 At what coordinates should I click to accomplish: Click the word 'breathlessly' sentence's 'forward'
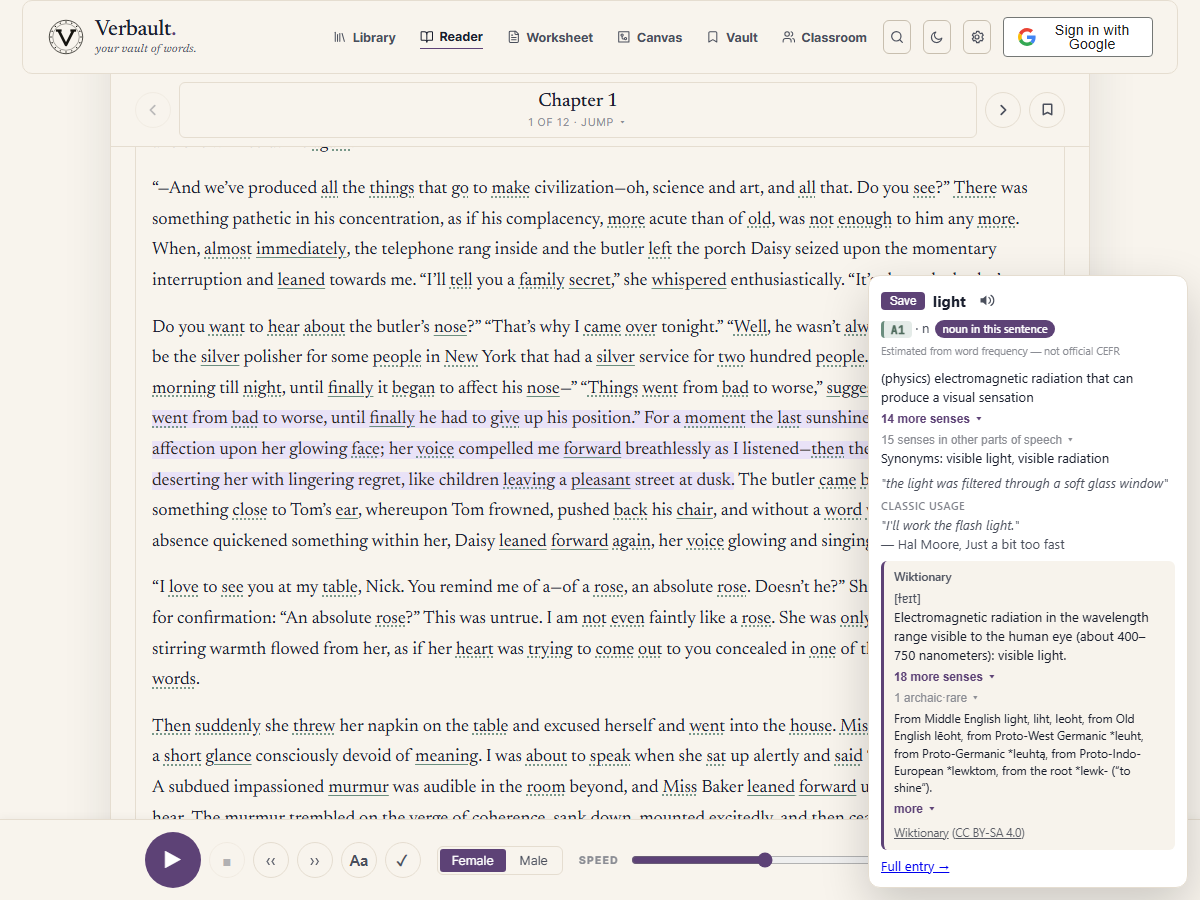(592, 450)
